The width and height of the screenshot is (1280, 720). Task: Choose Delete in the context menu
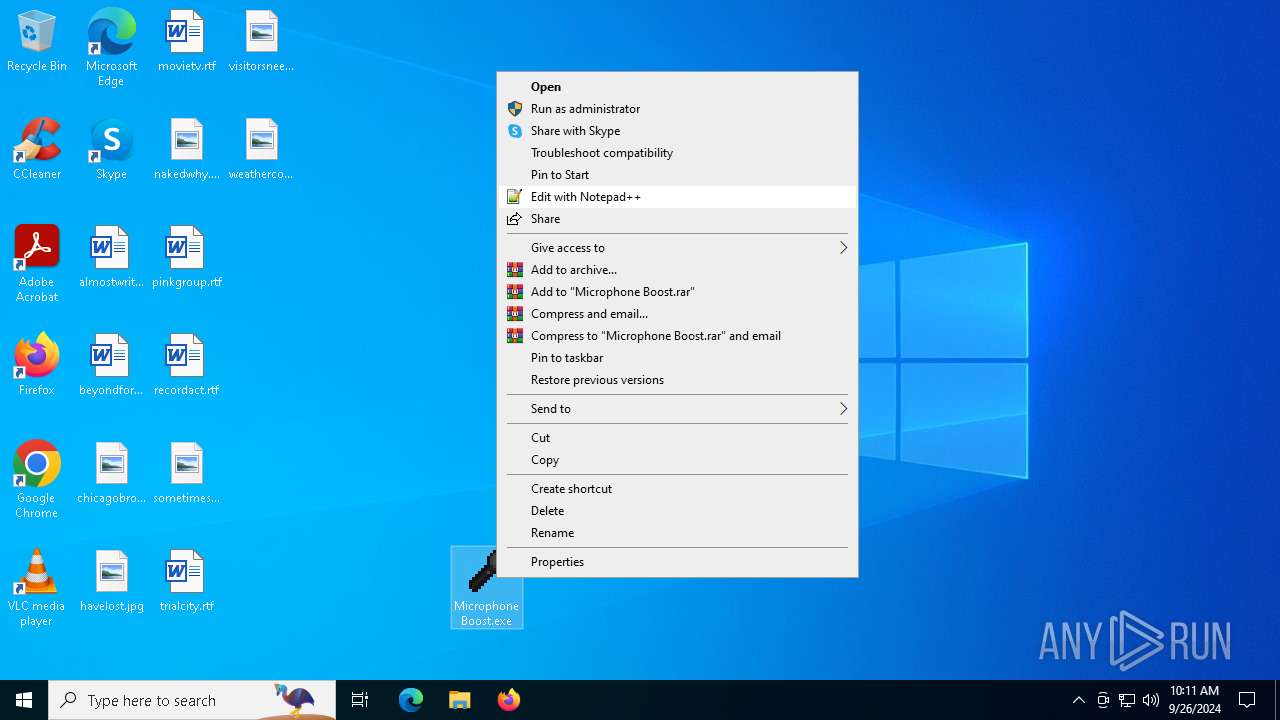tap(677, 511)
